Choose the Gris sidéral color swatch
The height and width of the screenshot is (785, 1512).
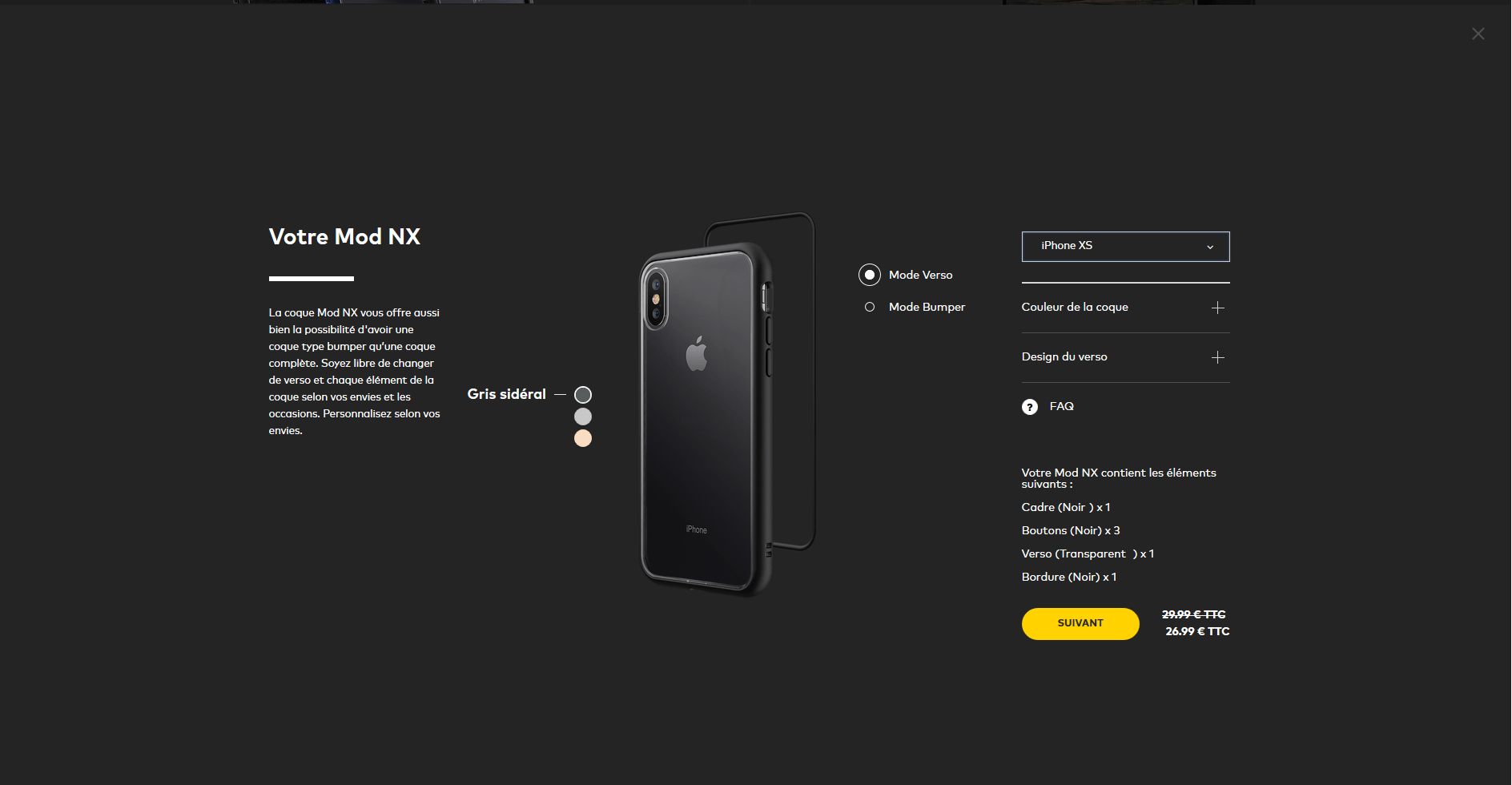click(x=583, y=395)
